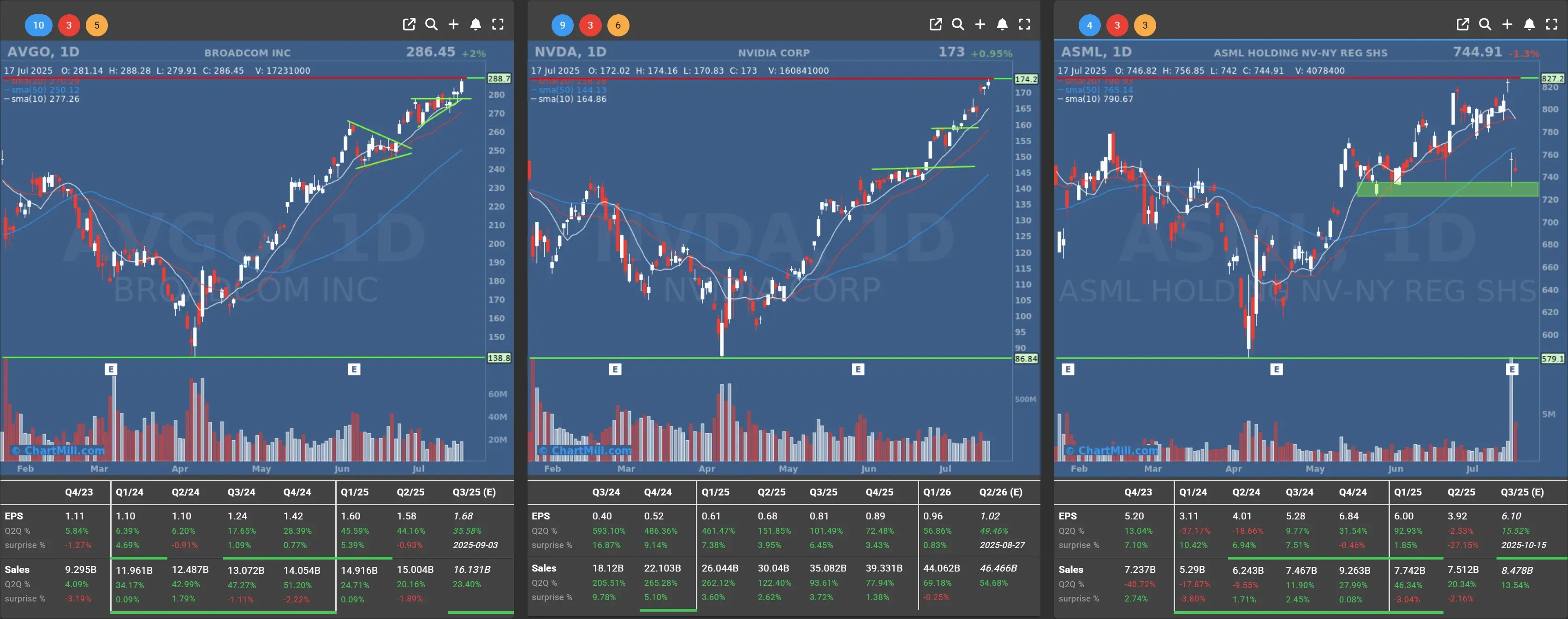This screenshot has width=1568, height=619.
Task: Click leftmost earnings E marker on ASML chart
Action: coord(1068,369)
